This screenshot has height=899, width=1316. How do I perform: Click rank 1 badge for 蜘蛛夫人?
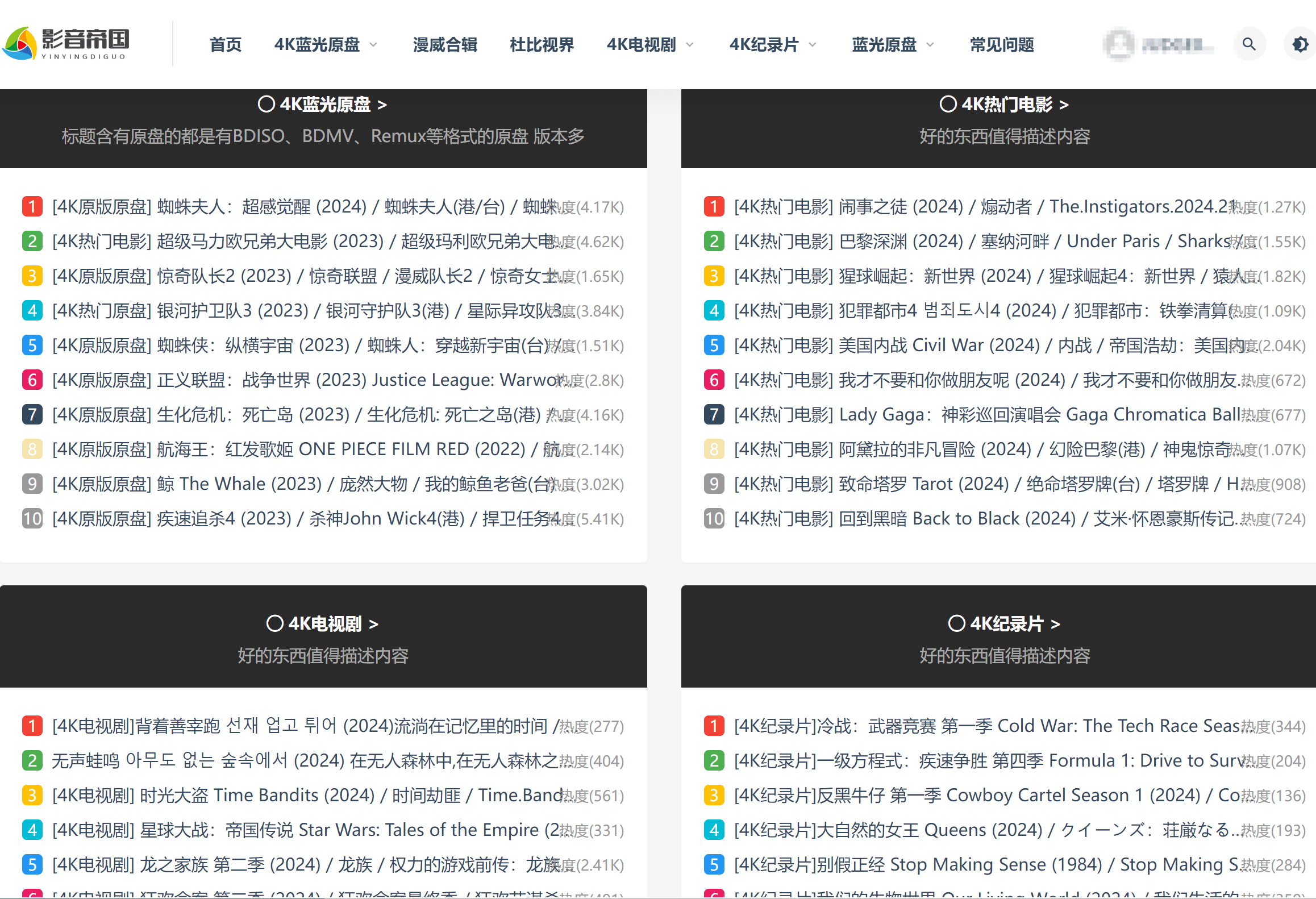pos(32,206)
